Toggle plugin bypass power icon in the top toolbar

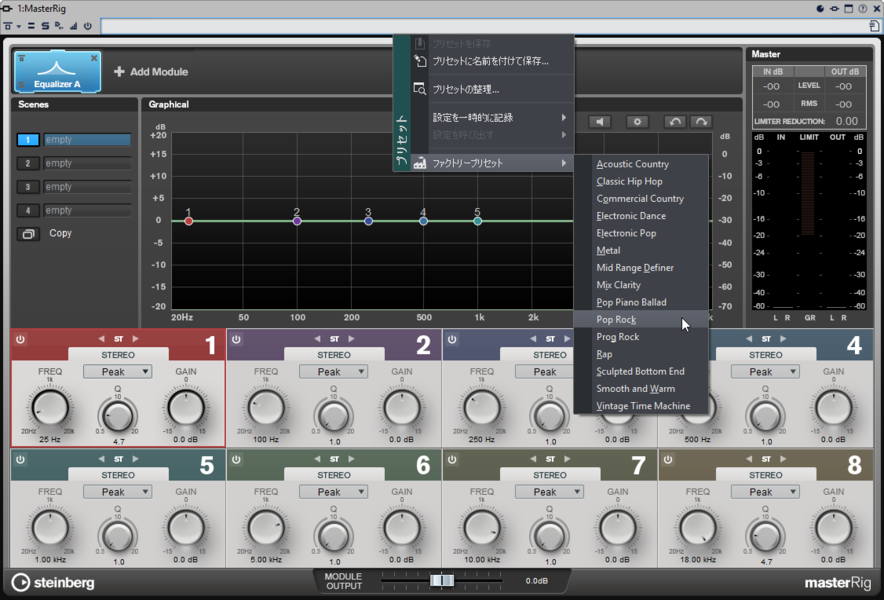tap(87, 26)
